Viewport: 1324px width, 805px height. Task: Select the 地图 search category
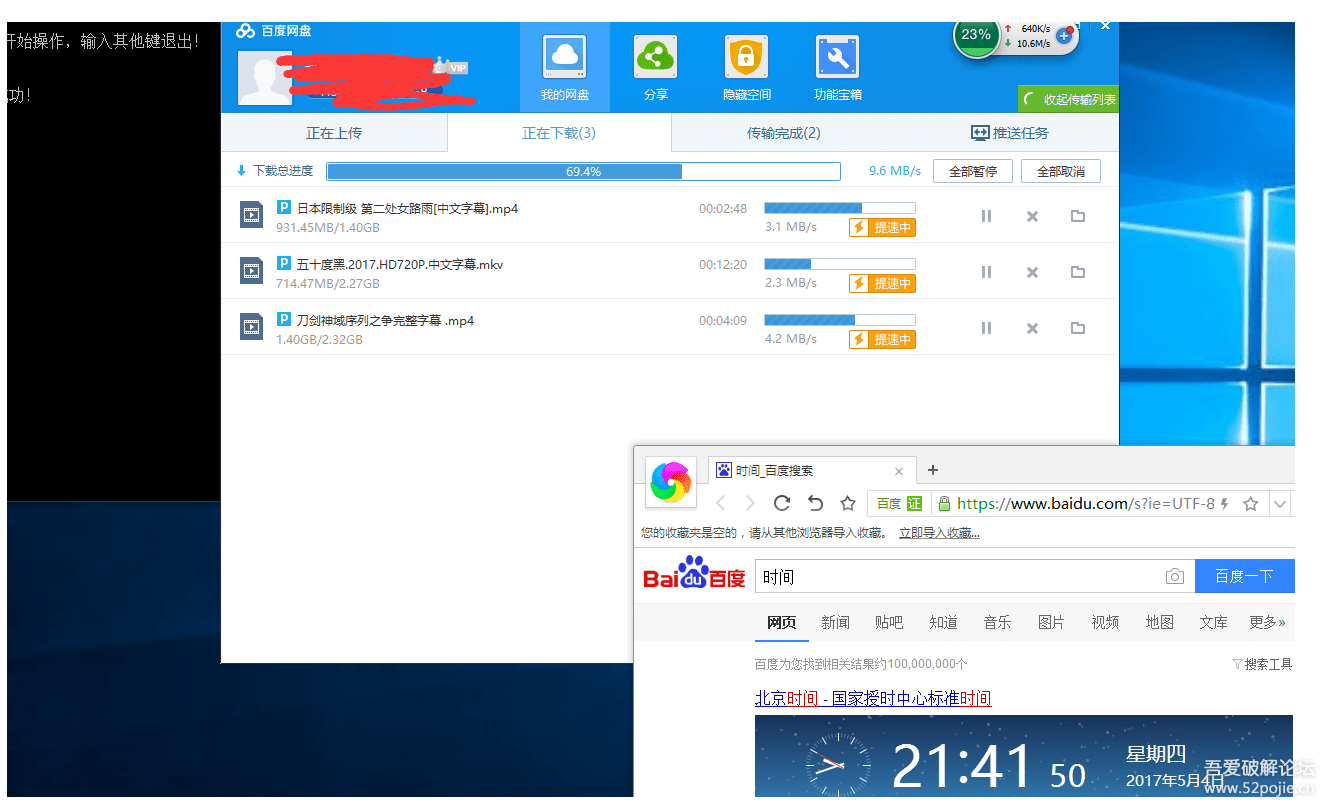[x=1159, y=622]
